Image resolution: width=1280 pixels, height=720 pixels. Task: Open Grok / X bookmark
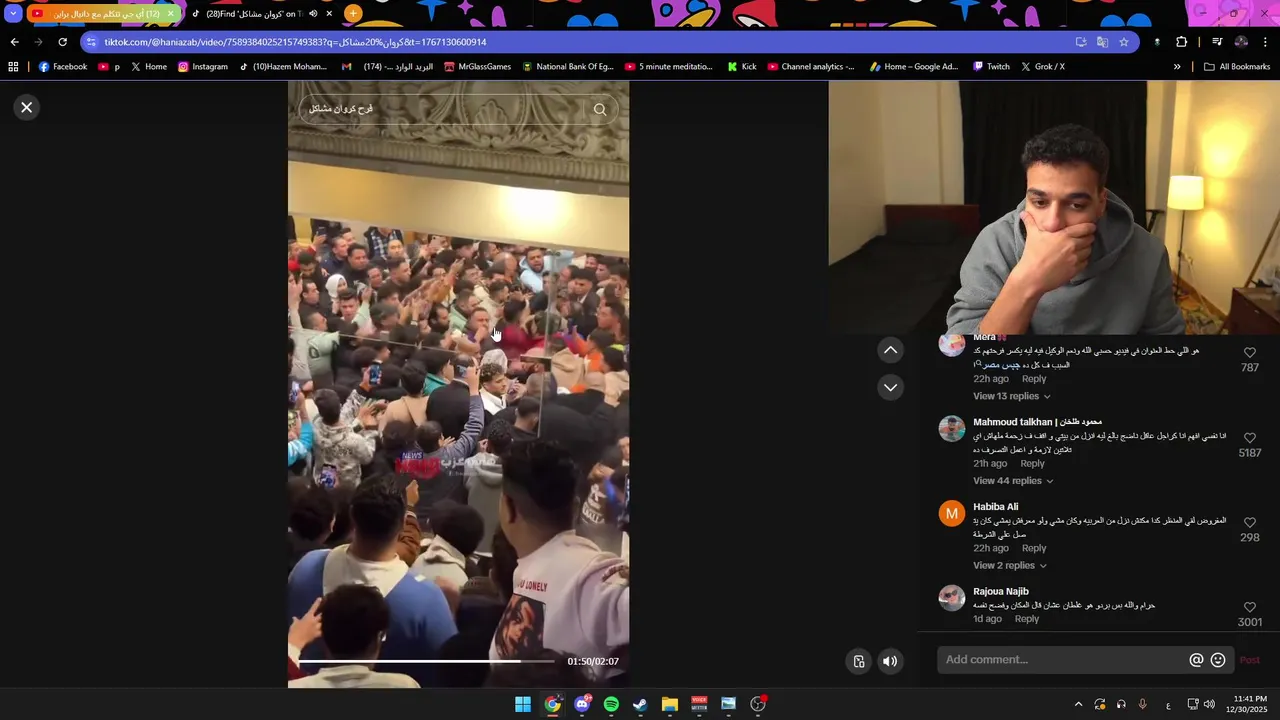click(1042, 67)
